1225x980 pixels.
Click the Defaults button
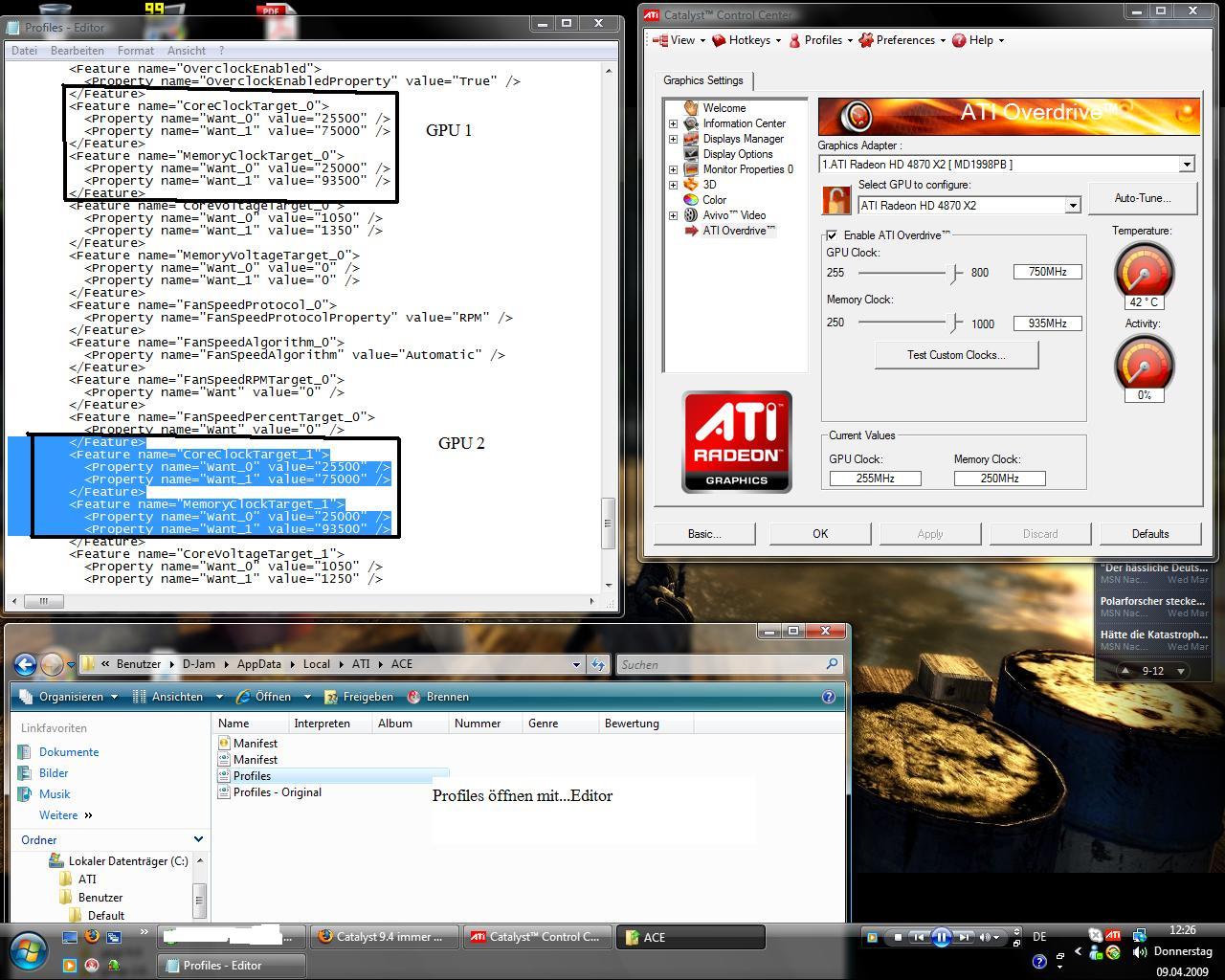pyautogui.click(x=1150, y=534)
